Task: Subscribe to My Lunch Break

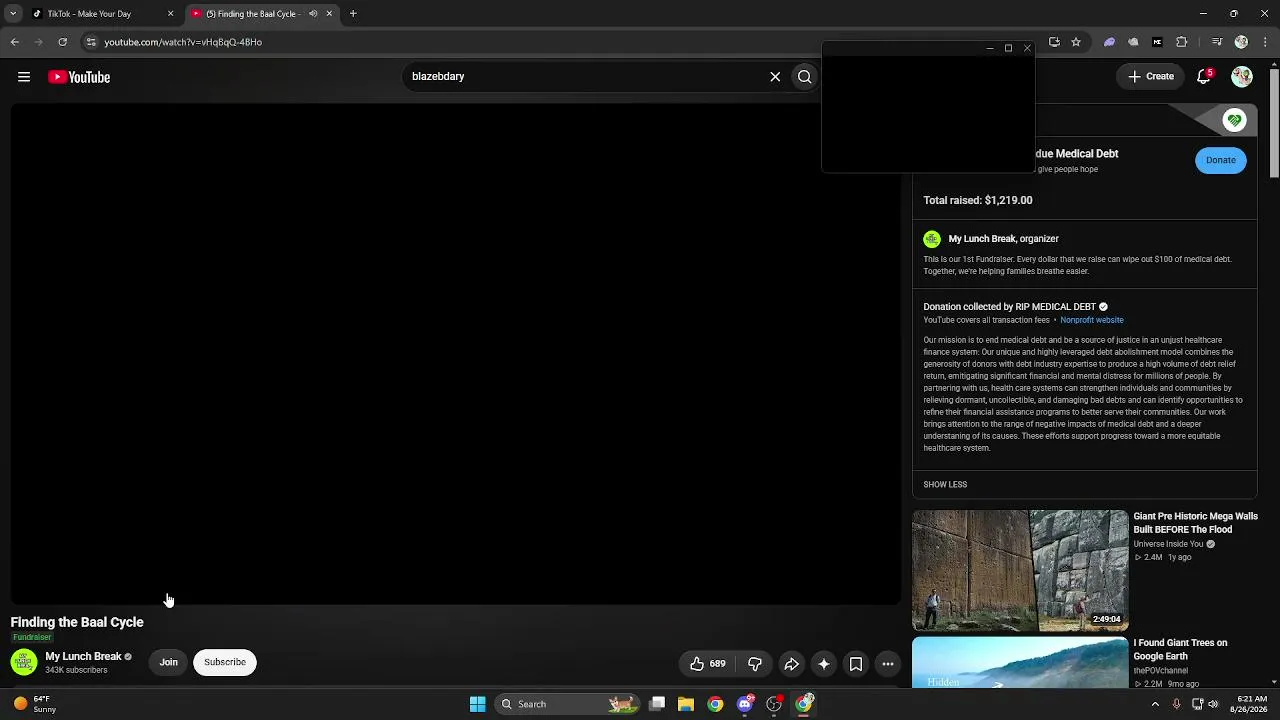Action: [225, 662]
